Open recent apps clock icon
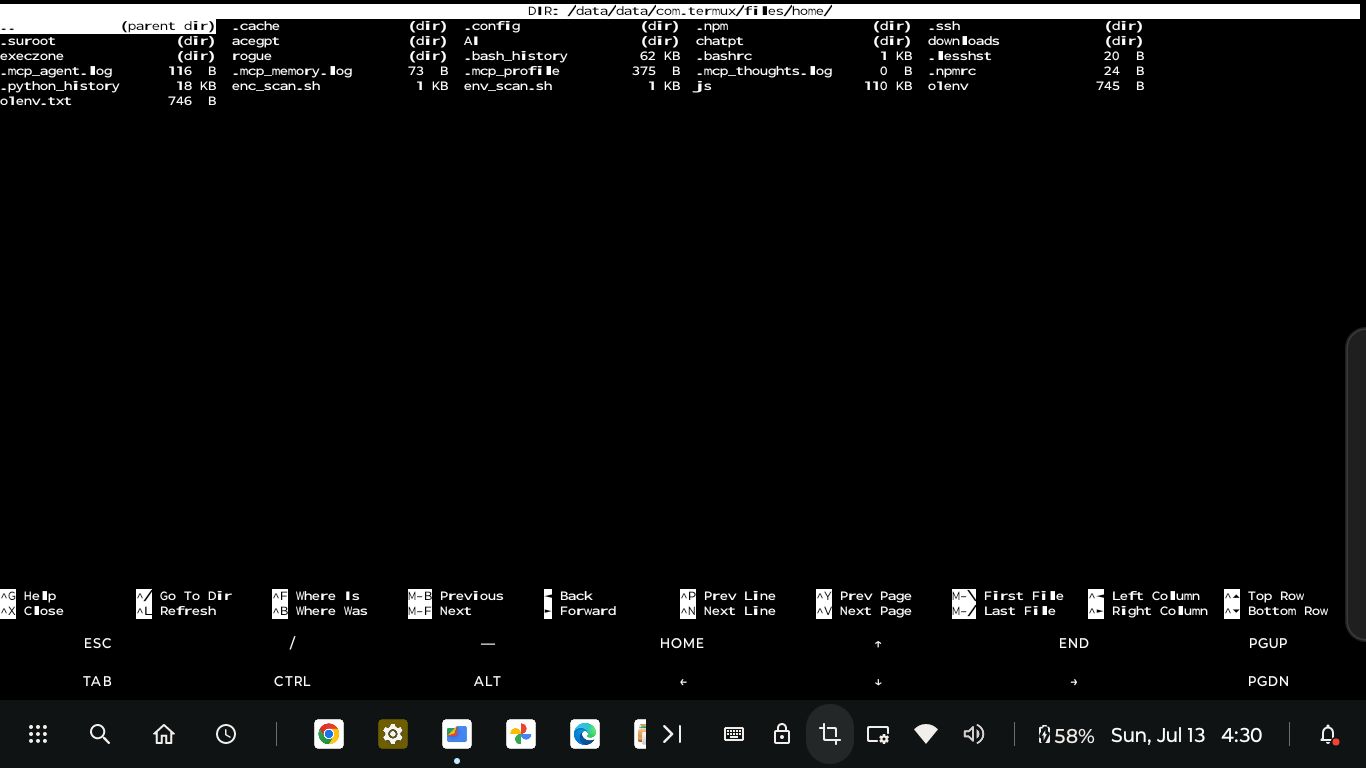 [x=226, y=735]
